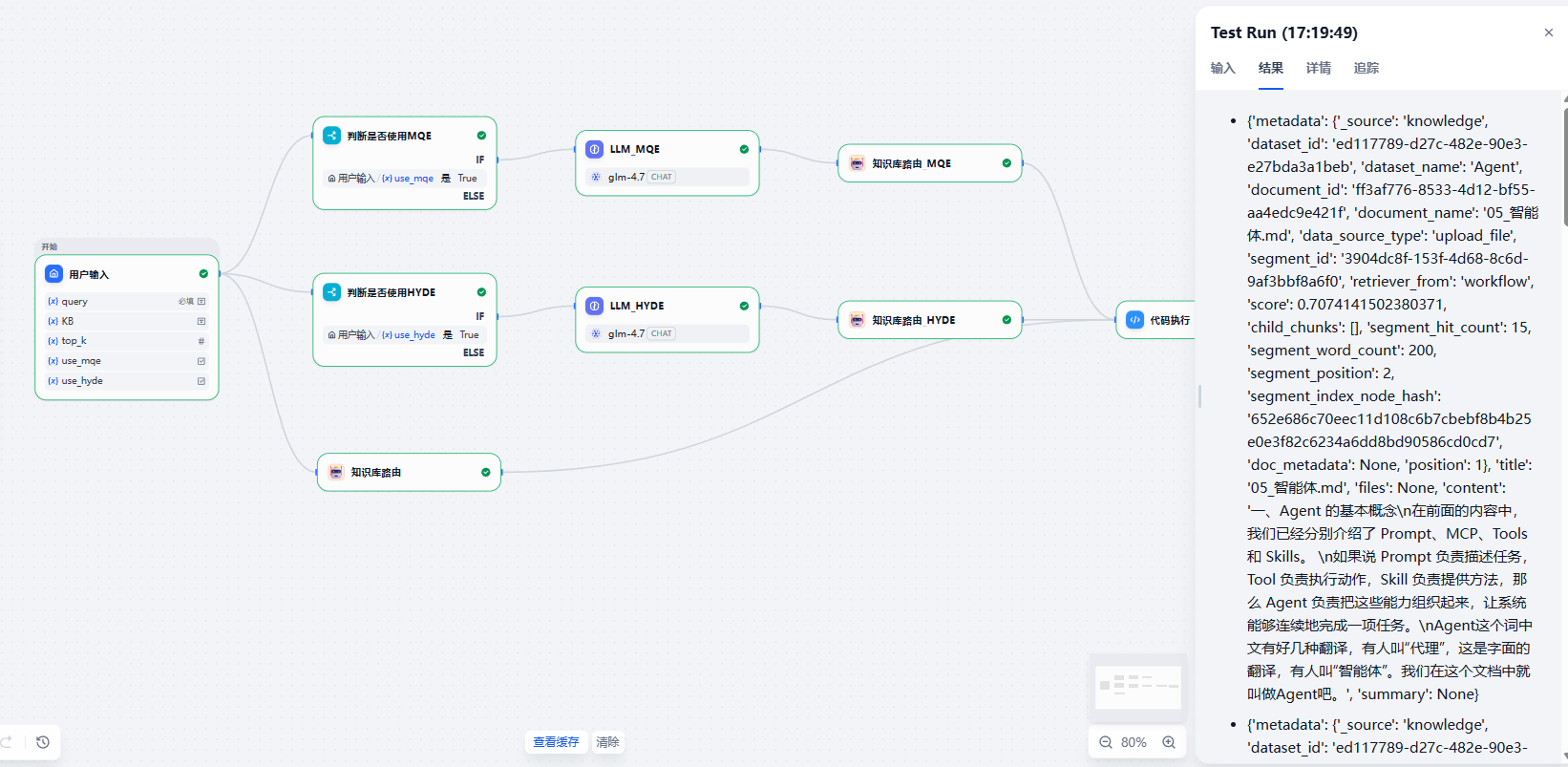Open the version history clock icon
Viewport: 1568px width, 767px height.
click(43, 742)
